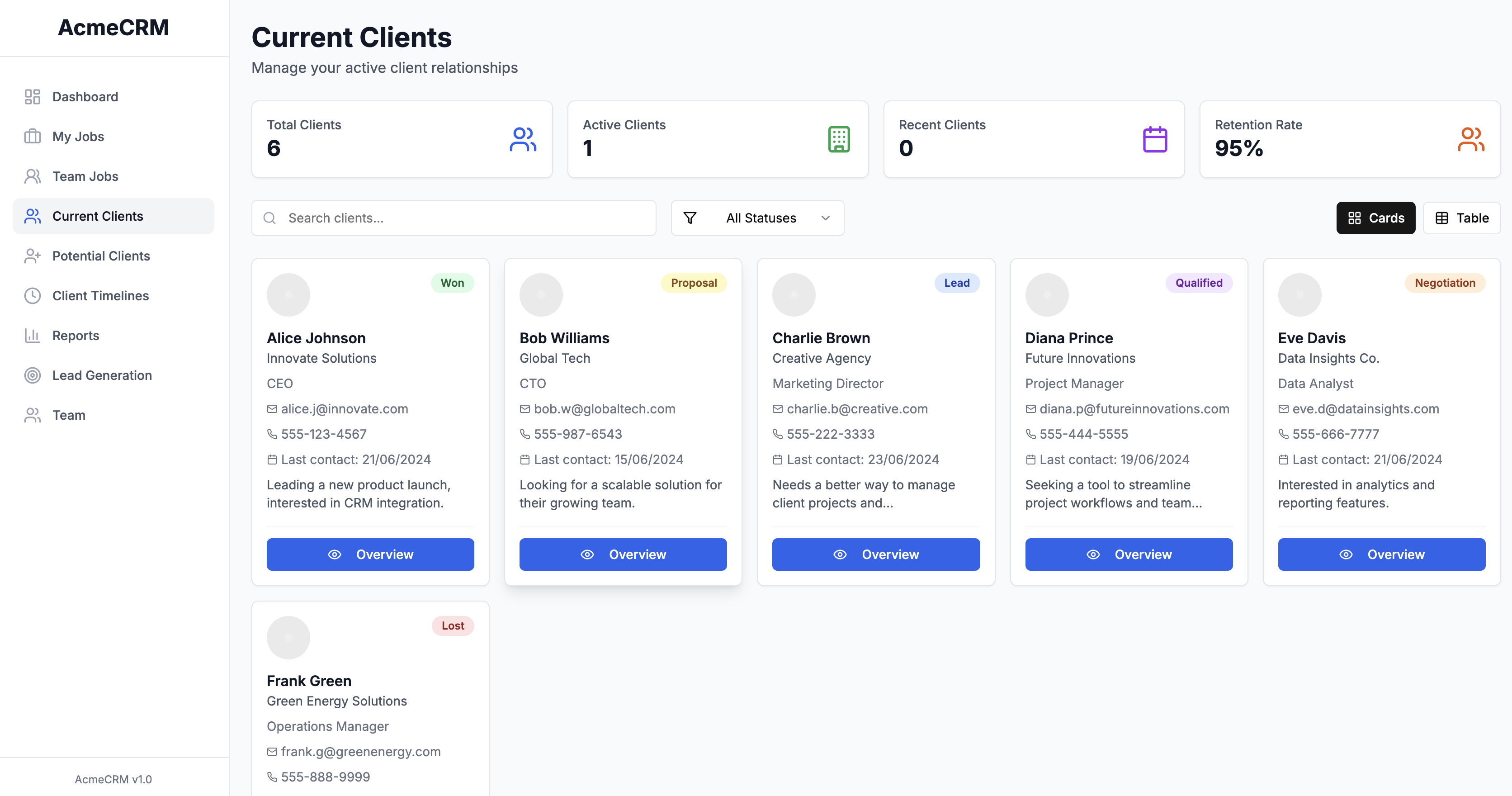Click the filter funnel icon
Image resolution: width=1512 pixels, height=796 pixels.
point(690,218)
